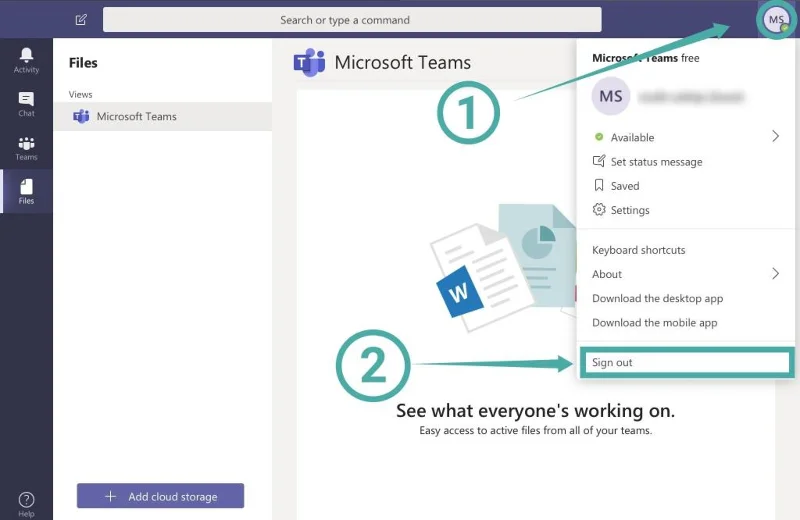Click the Microsoft Teams page title
Image resolution: width=800 pixels, height=520 pixels.
[403, 63]
